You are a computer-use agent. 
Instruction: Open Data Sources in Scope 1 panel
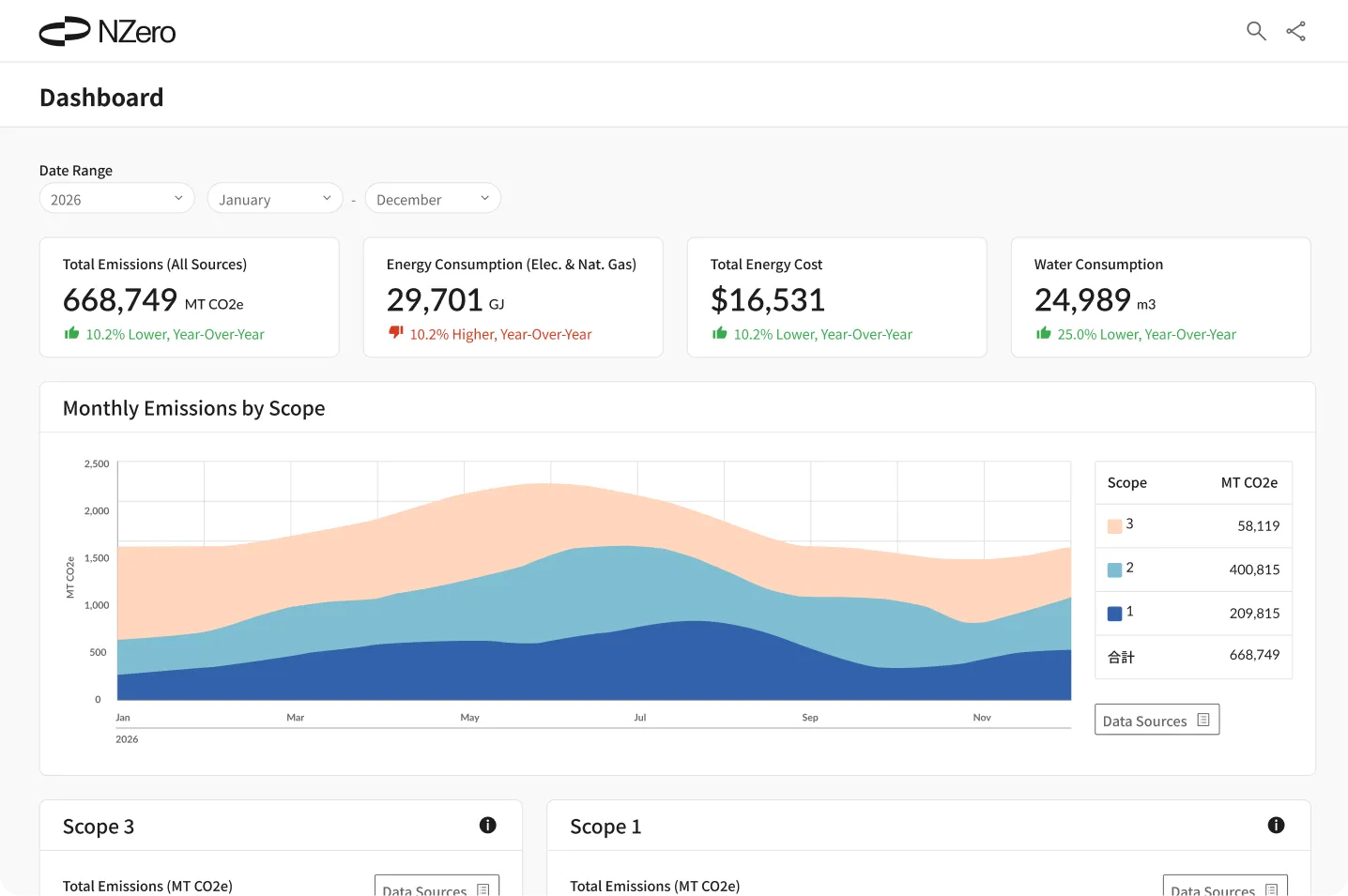(1224, 888)
